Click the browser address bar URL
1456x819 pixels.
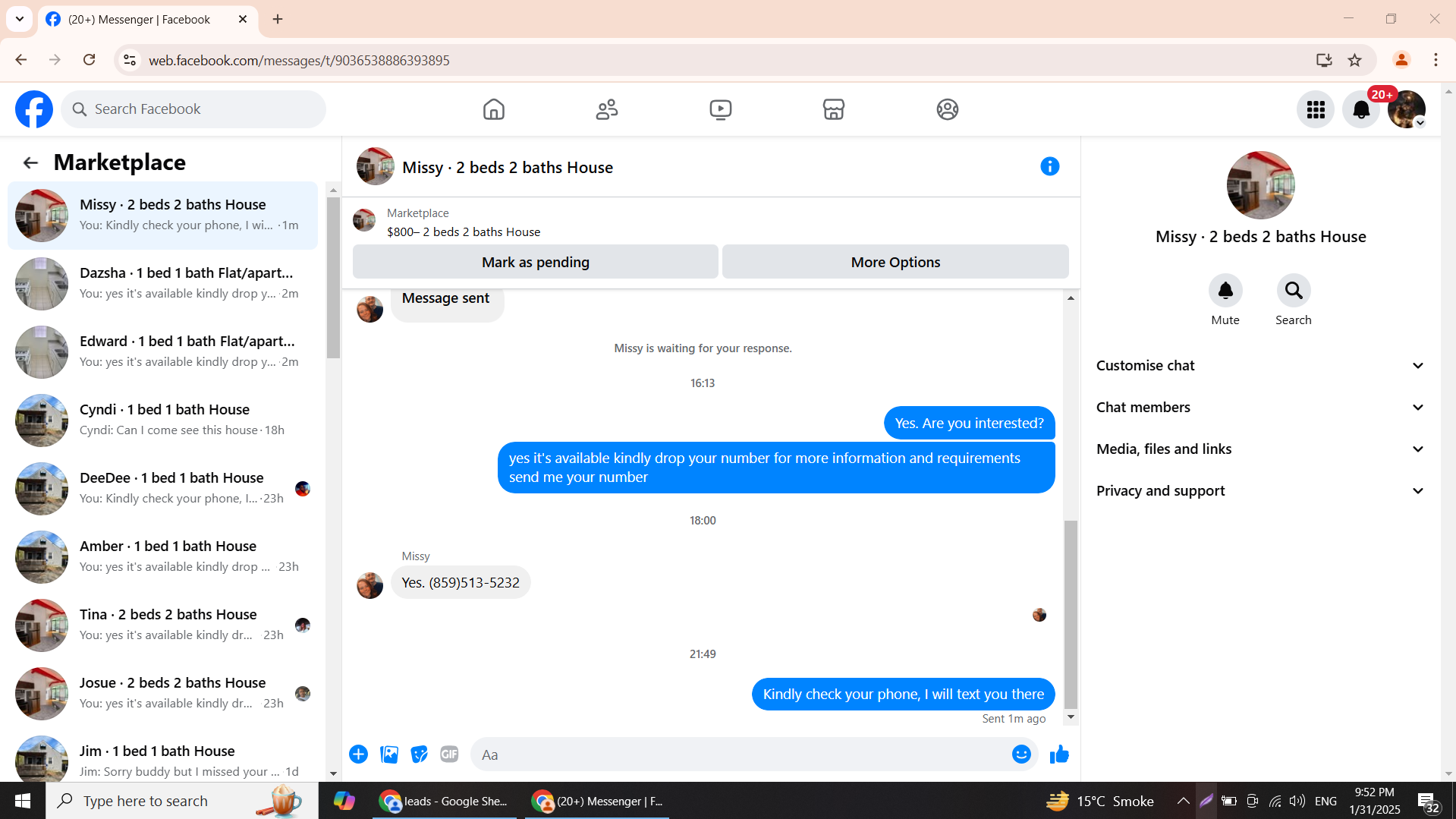click(299, 60)
